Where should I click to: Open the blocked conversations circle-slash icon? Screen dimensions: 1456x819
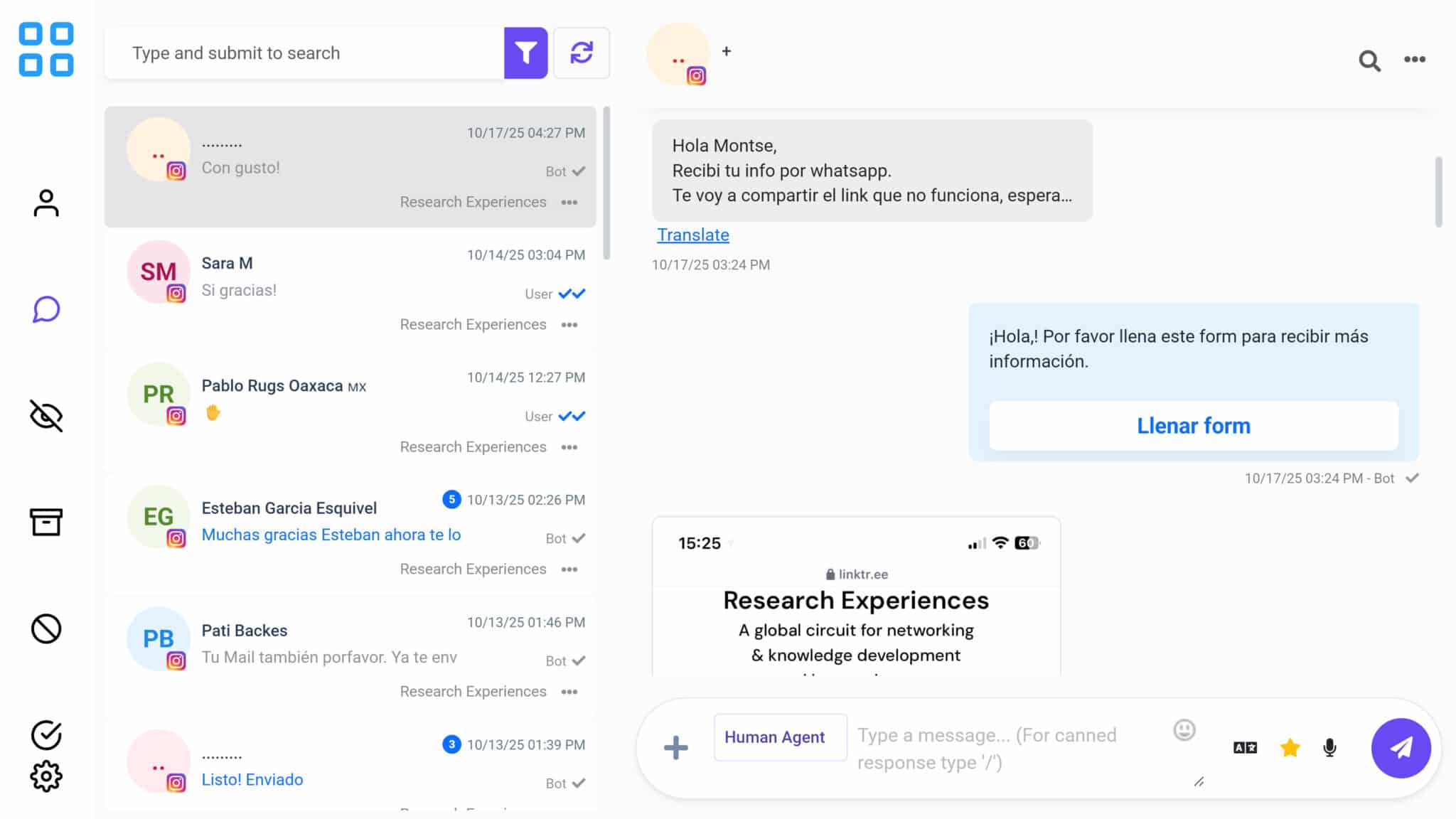pyautogui.click(x=46, y=628)
